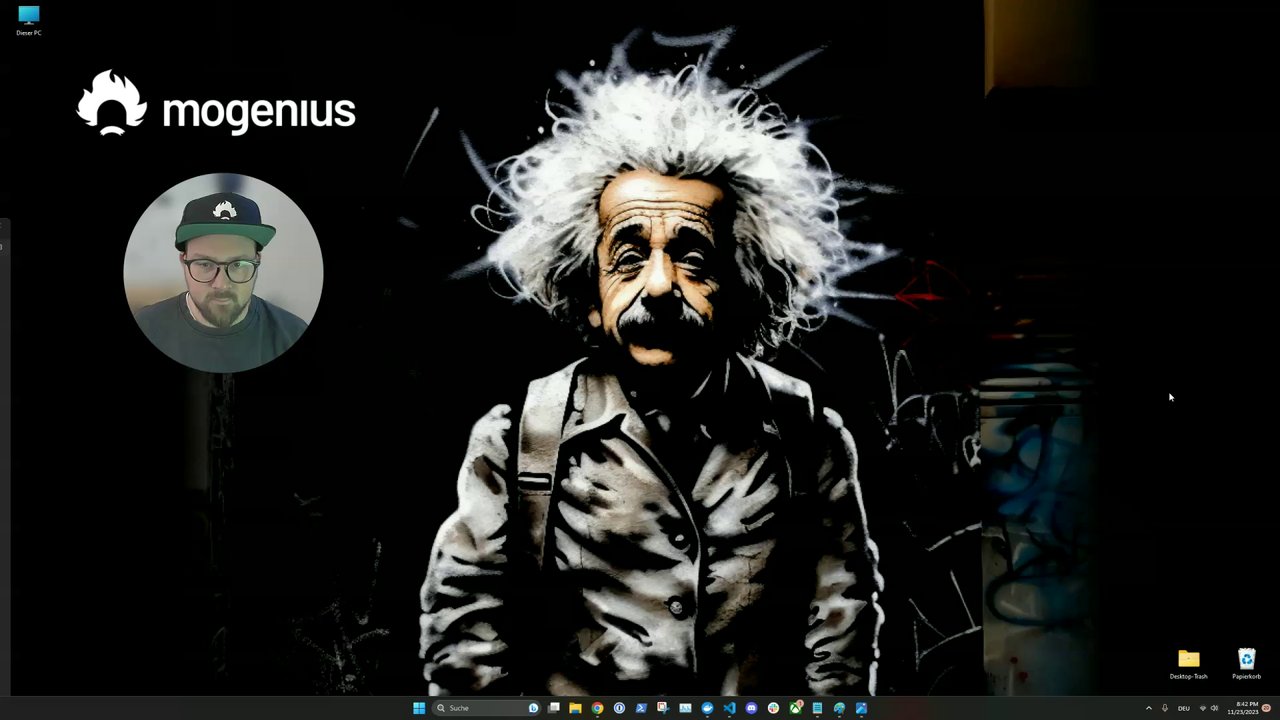Open the Windows Start menu
The image size is (1280, 720).
coord(419,708)
